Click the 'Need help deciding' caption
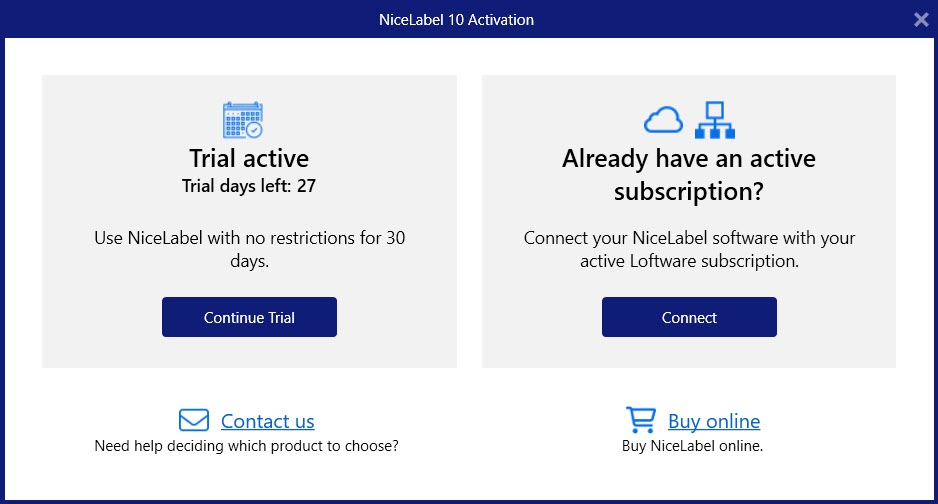The width and height of the screenshot is (938, 504). 246,446
